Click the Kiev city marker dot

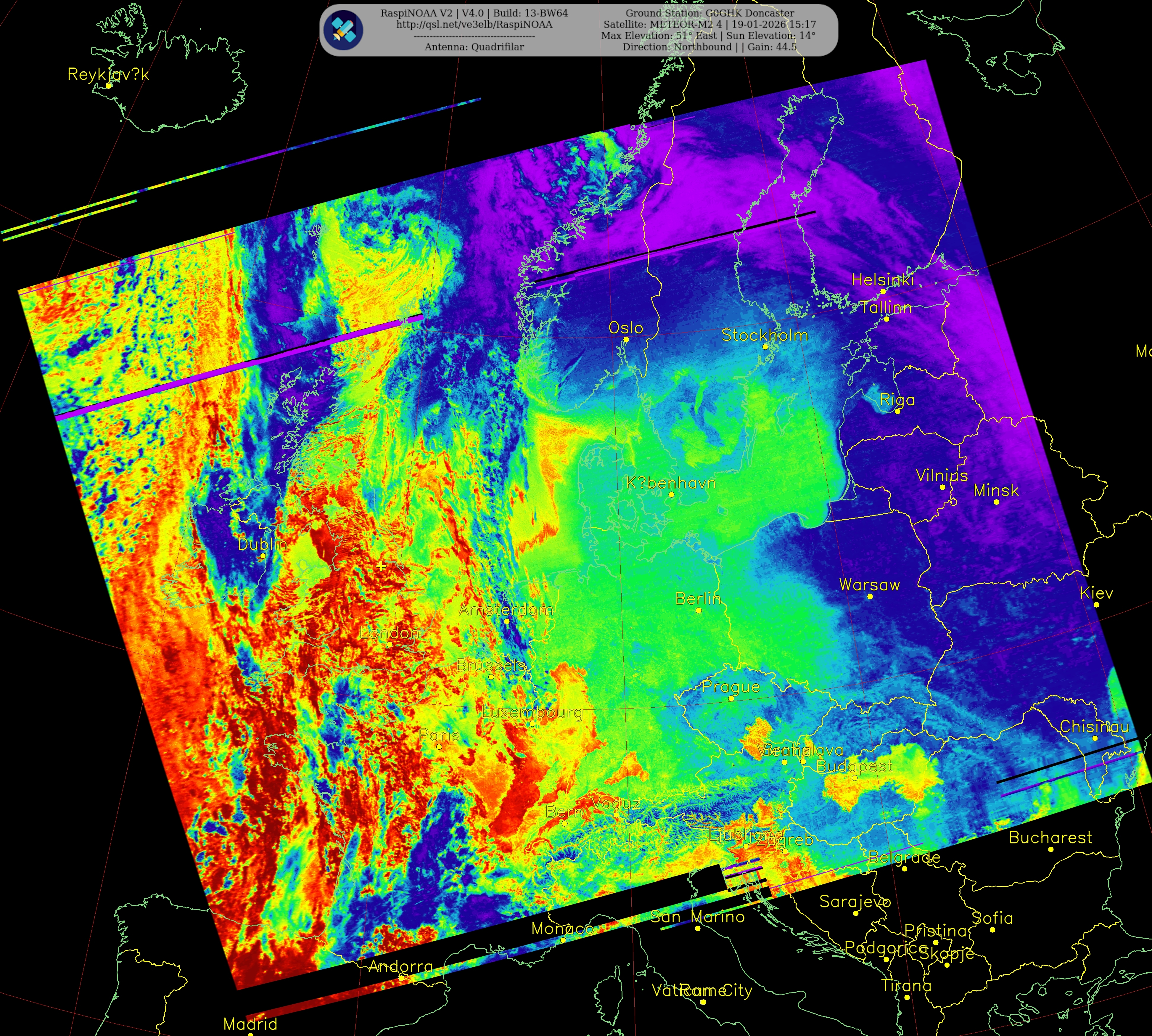pos(1096,605)
